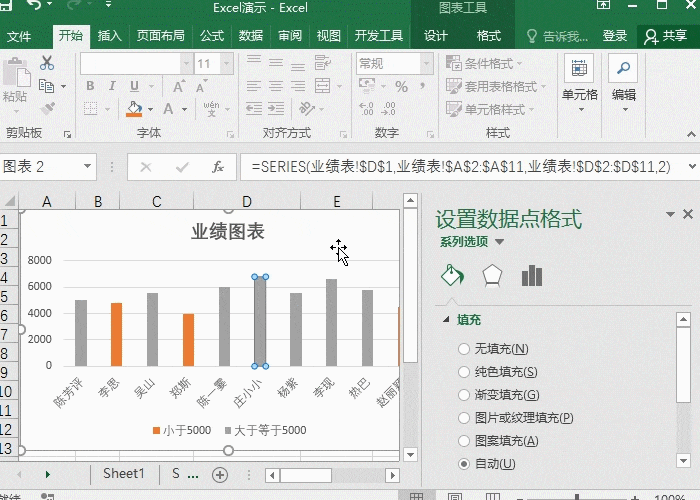Click 登录 sign-in button
700x500 pixels.
pos(615,35)
